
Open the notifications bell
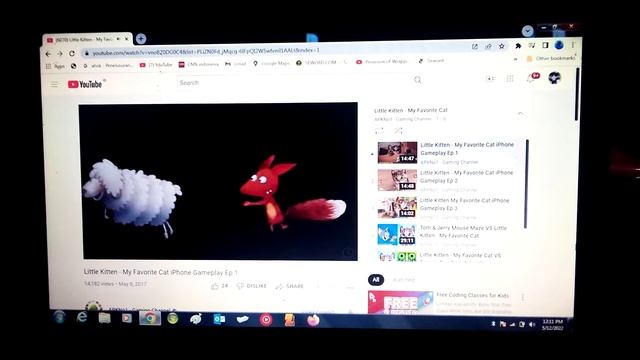[531, 78]
